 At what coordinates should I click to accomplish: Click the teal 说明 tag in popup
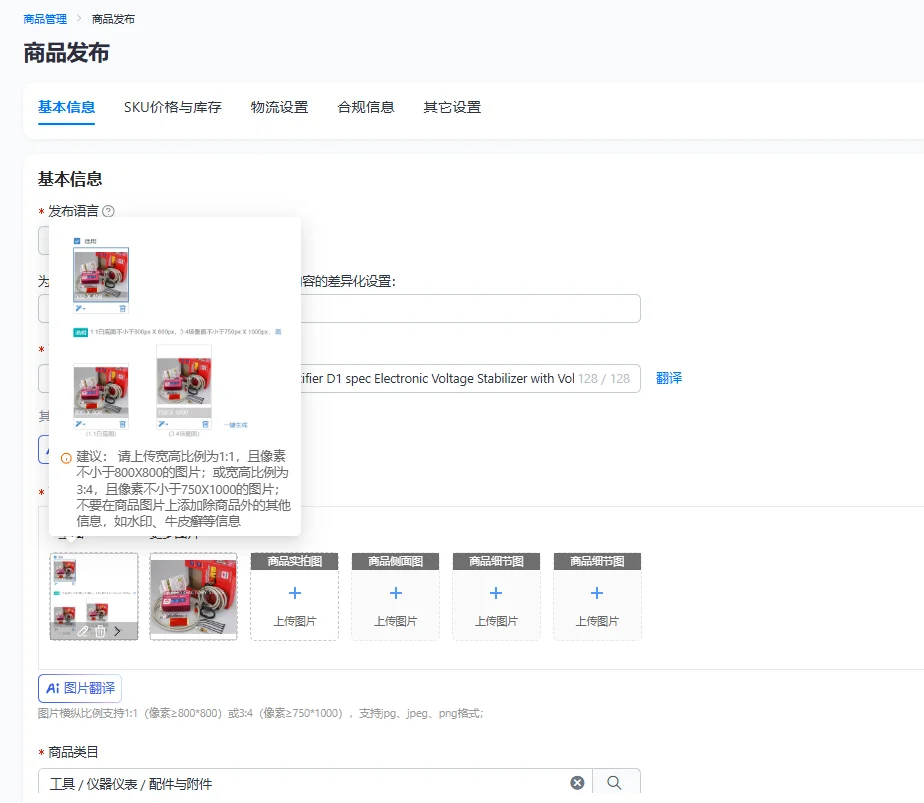coord(80,332)
